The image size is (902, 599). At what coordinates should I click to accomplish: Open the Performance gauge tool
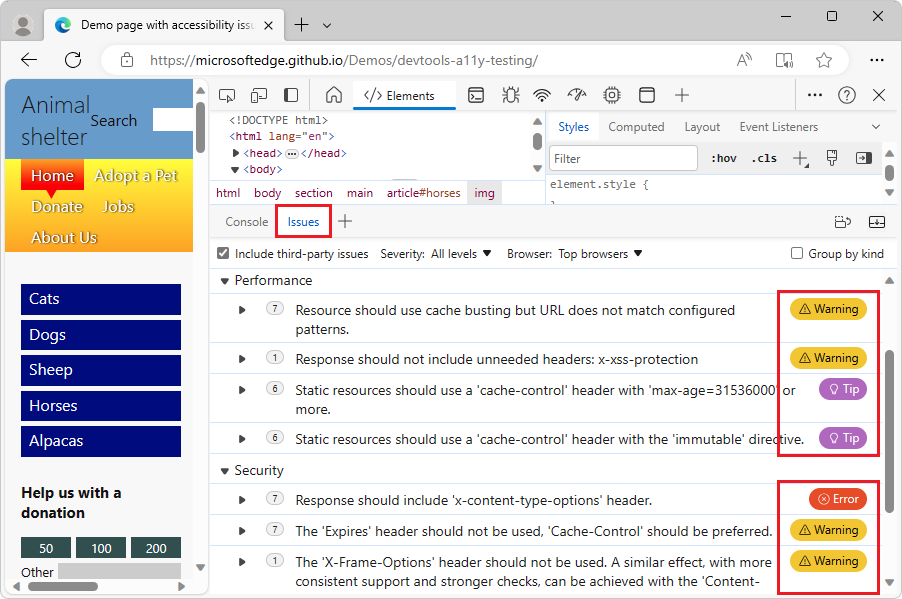(x=576, y=94)
